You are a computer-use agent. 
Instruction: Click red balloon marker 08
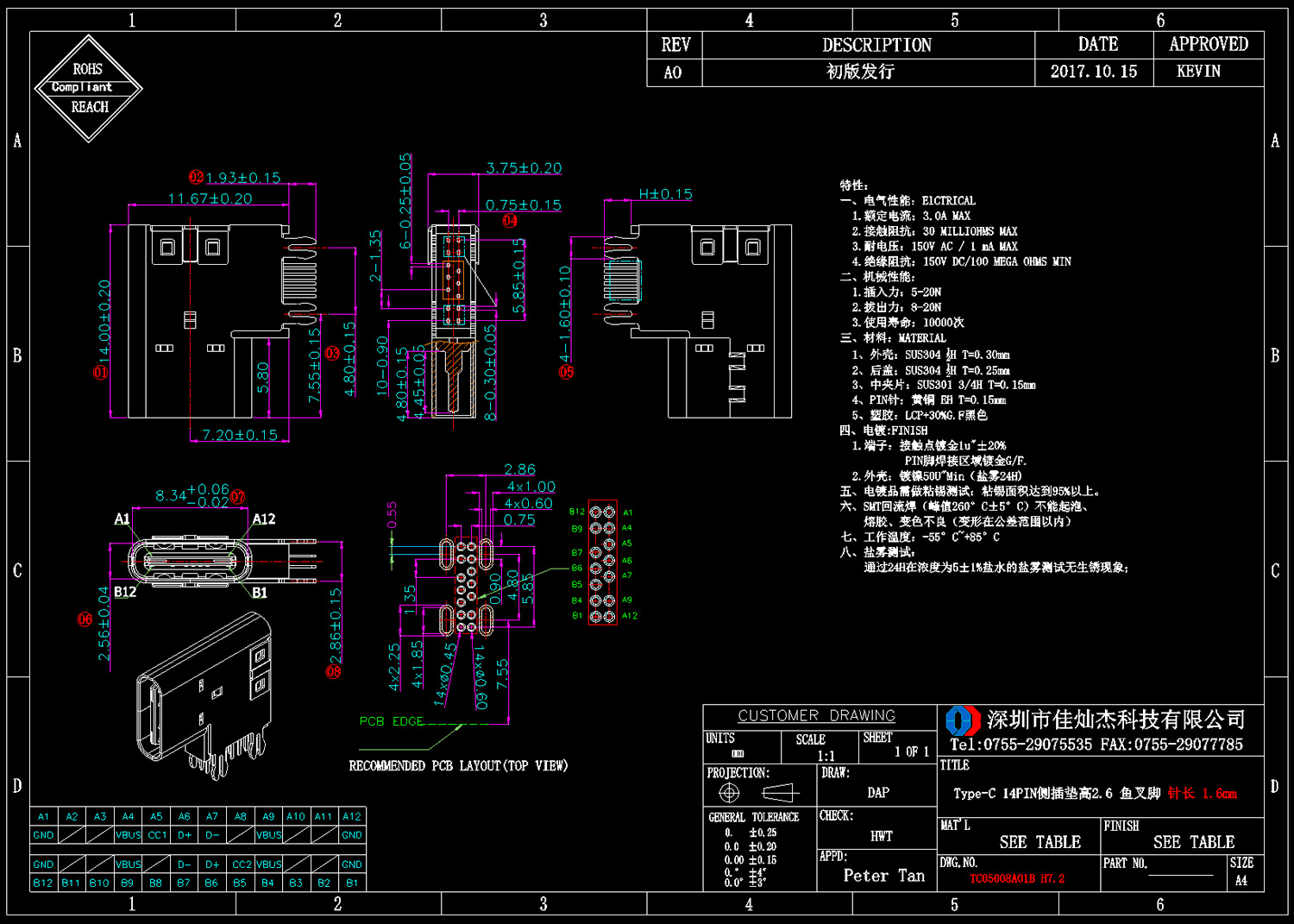click(333, 671)
